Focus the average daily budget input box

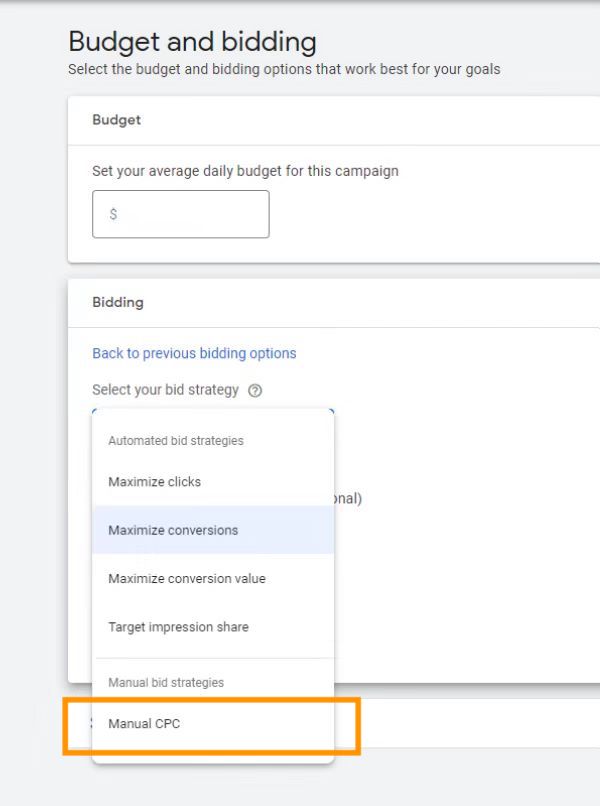click(x=190, y=214)
